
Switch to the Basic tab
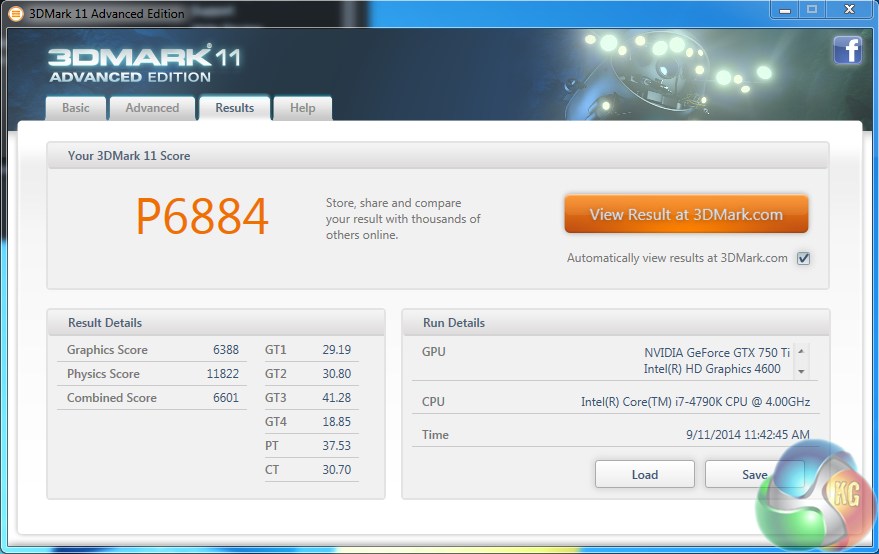76,108
